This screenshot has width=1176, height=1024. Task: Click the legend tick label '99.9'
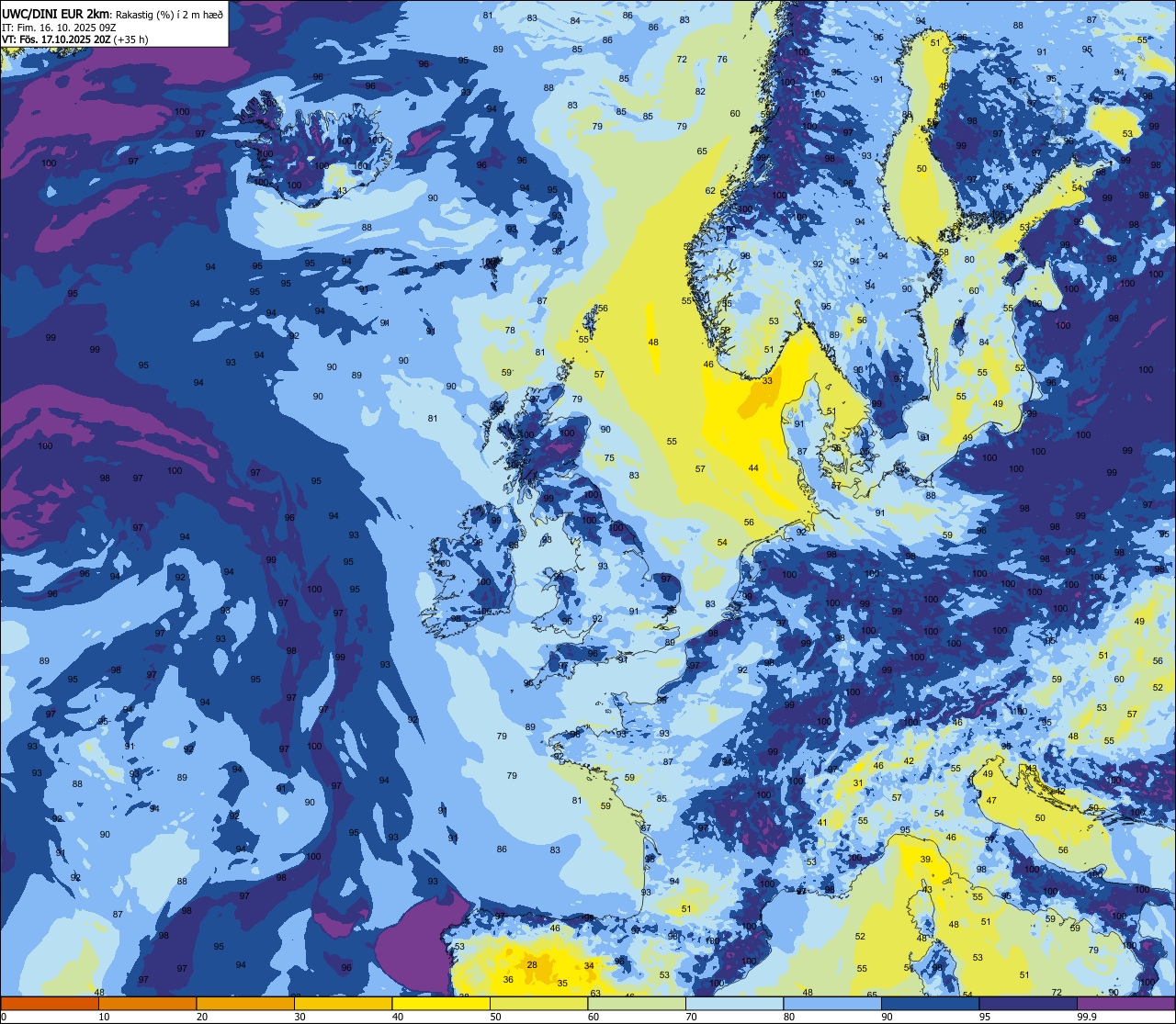1087,1017
